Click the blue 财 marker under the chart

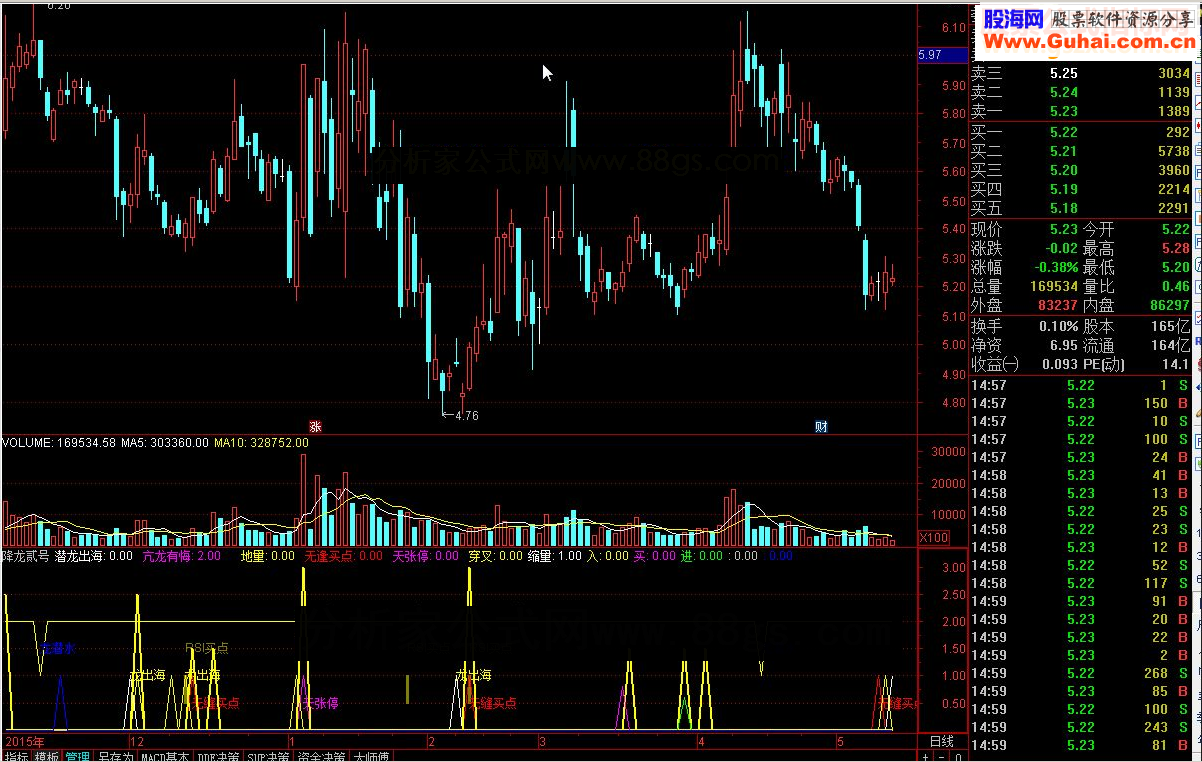tap(821, 427)
